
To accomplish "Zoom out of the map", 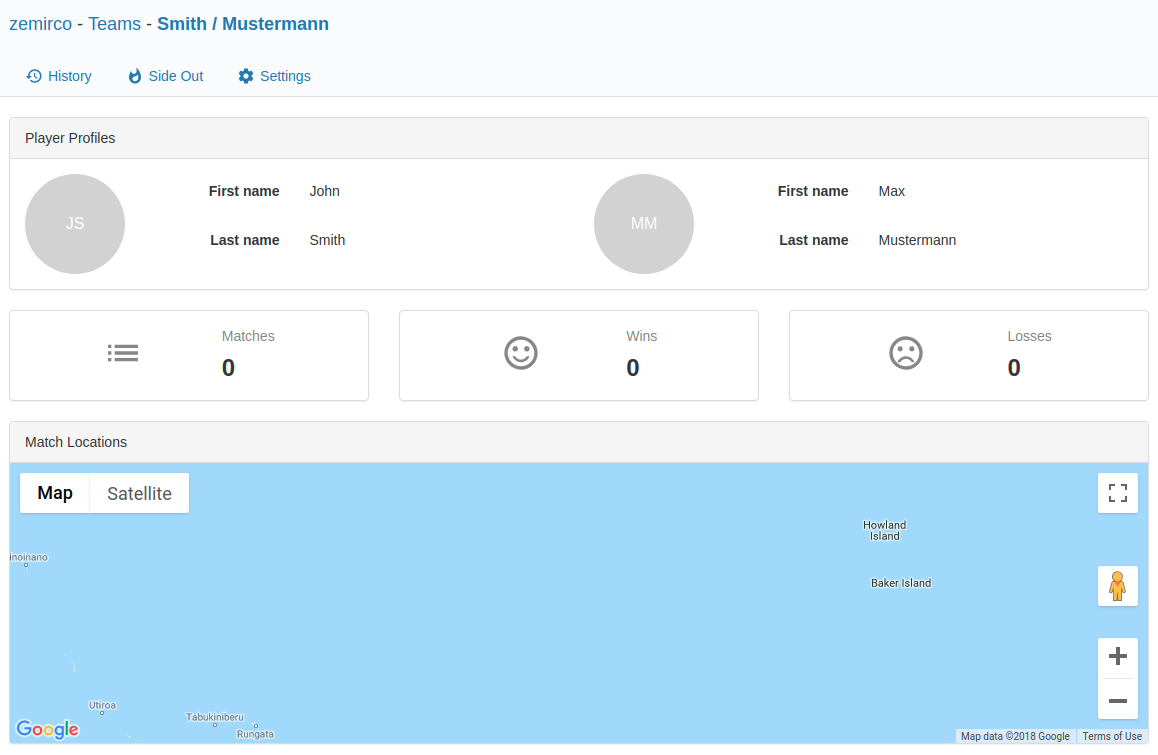I will pos(1117,700).
